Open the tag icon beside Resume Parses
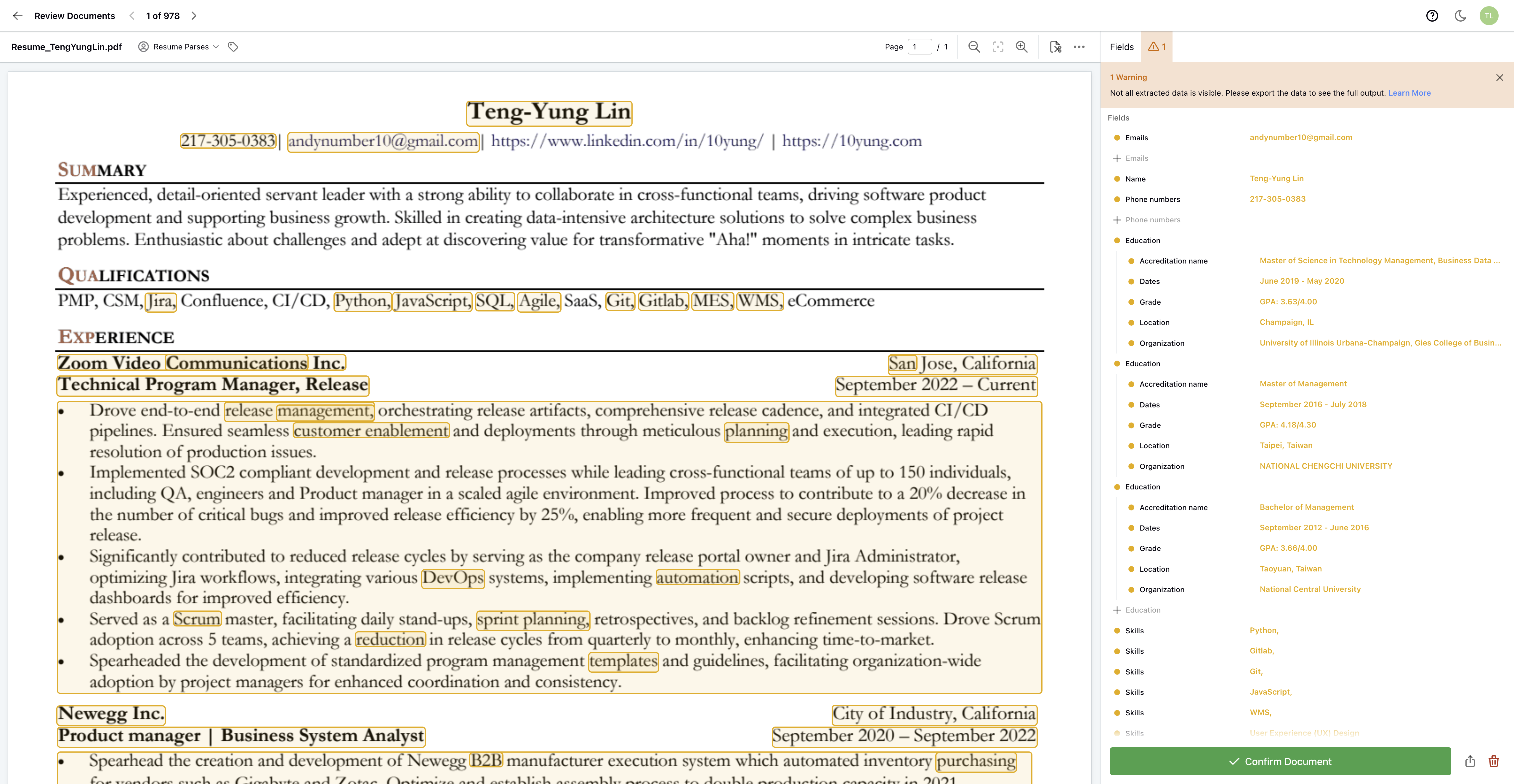This screenshot has width=1514, height=784. click(x=233, y=47)
